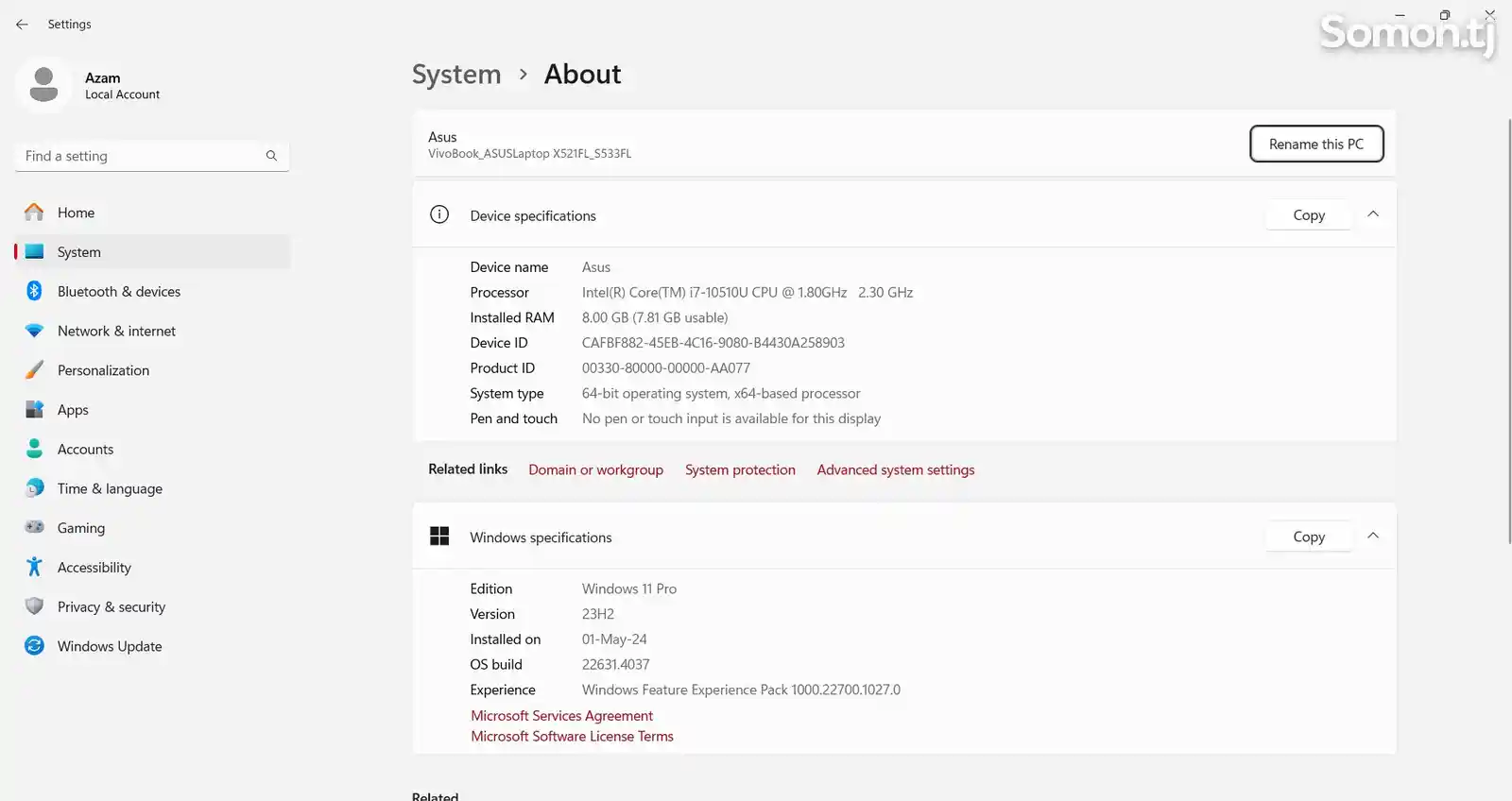Click Version value 23H2

pyautogui.click(x=598, y=614)
